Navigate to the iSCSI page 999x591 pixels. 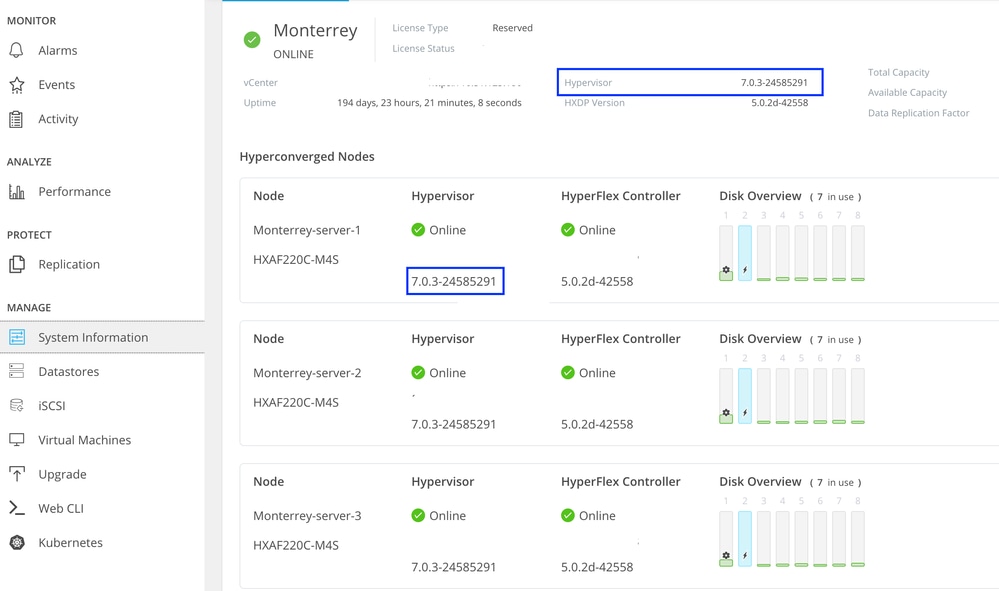click(52, 406)
